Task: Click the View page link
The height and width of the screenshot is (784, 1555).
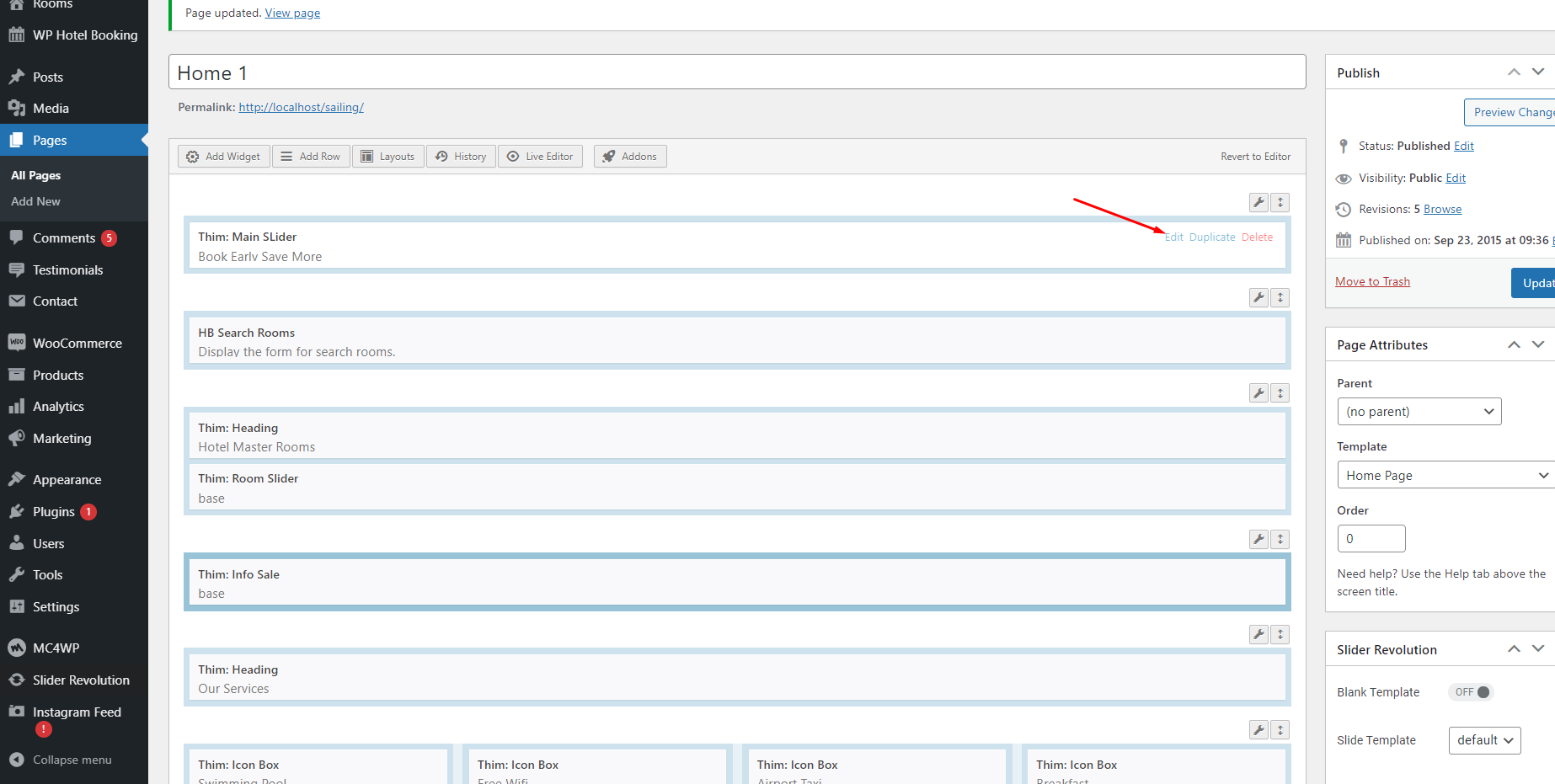Action: (292, 12)
